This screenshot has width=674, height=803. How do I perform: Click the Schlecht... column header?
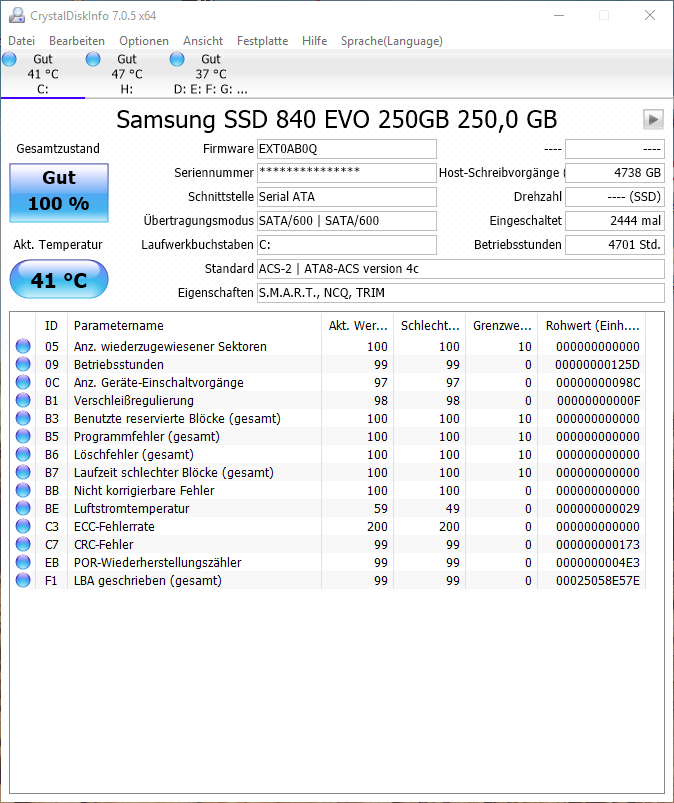pos(430,326)
